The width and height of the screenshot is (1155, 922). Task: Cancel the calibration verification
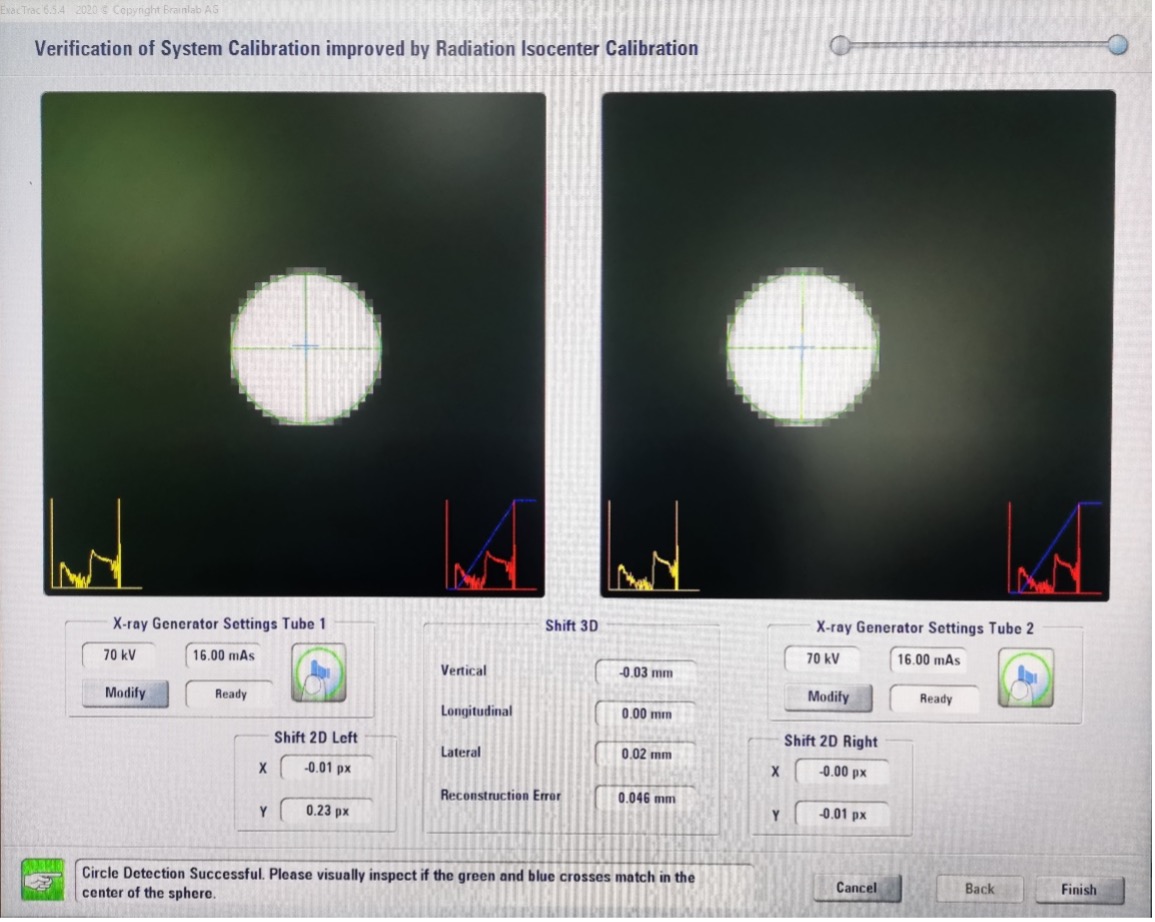click(x=856, y=888)
